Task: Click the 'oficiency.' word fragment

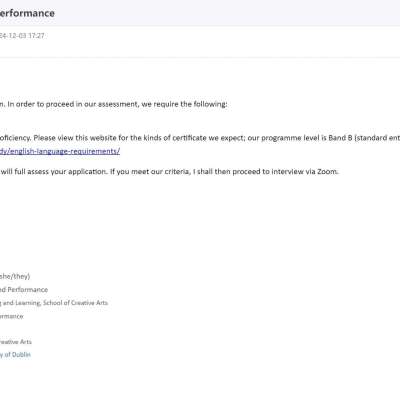Action: pyautogui.click(x=15, y=138)
